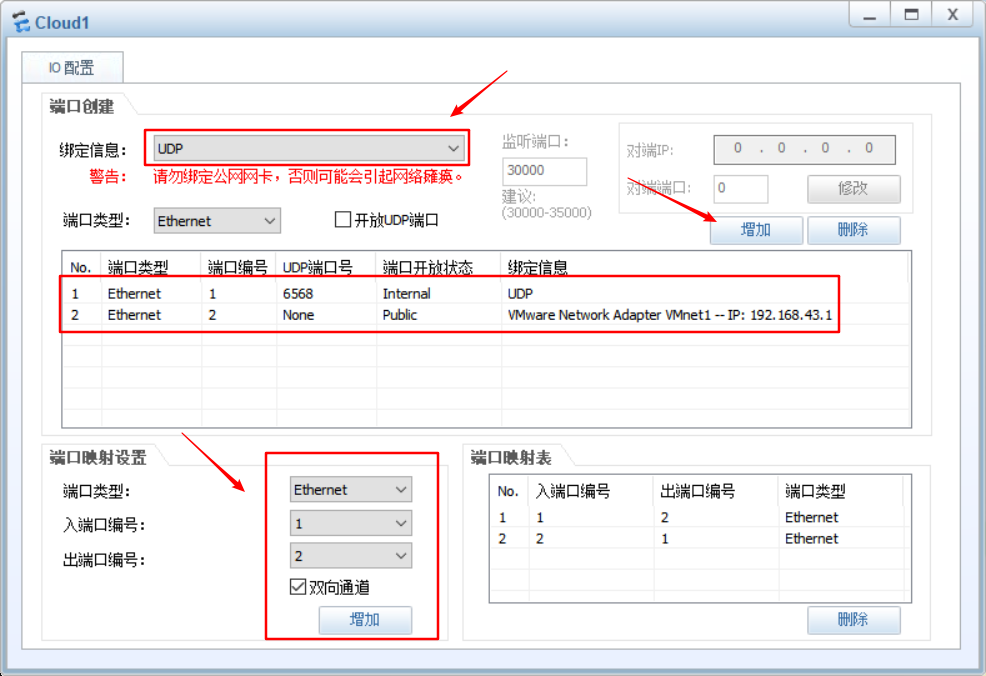Close the Cloud1 window

click(953, 15)
